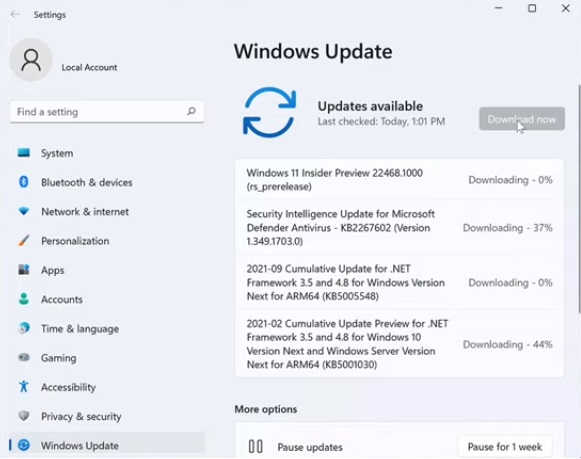The image size is (581, 459).
Task: Click the search magnifier icon
Action: 191,111
